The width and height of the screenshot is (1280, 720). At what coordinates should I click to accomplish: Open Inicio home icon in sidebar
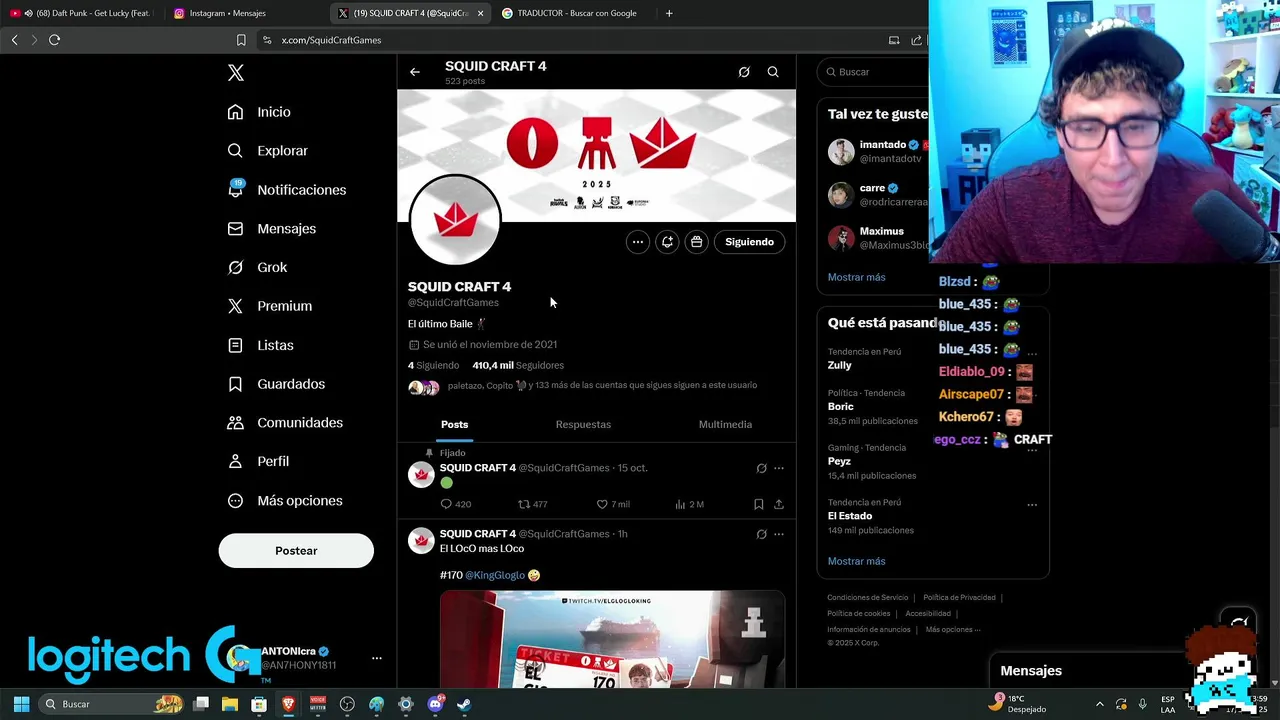(235, 112)
